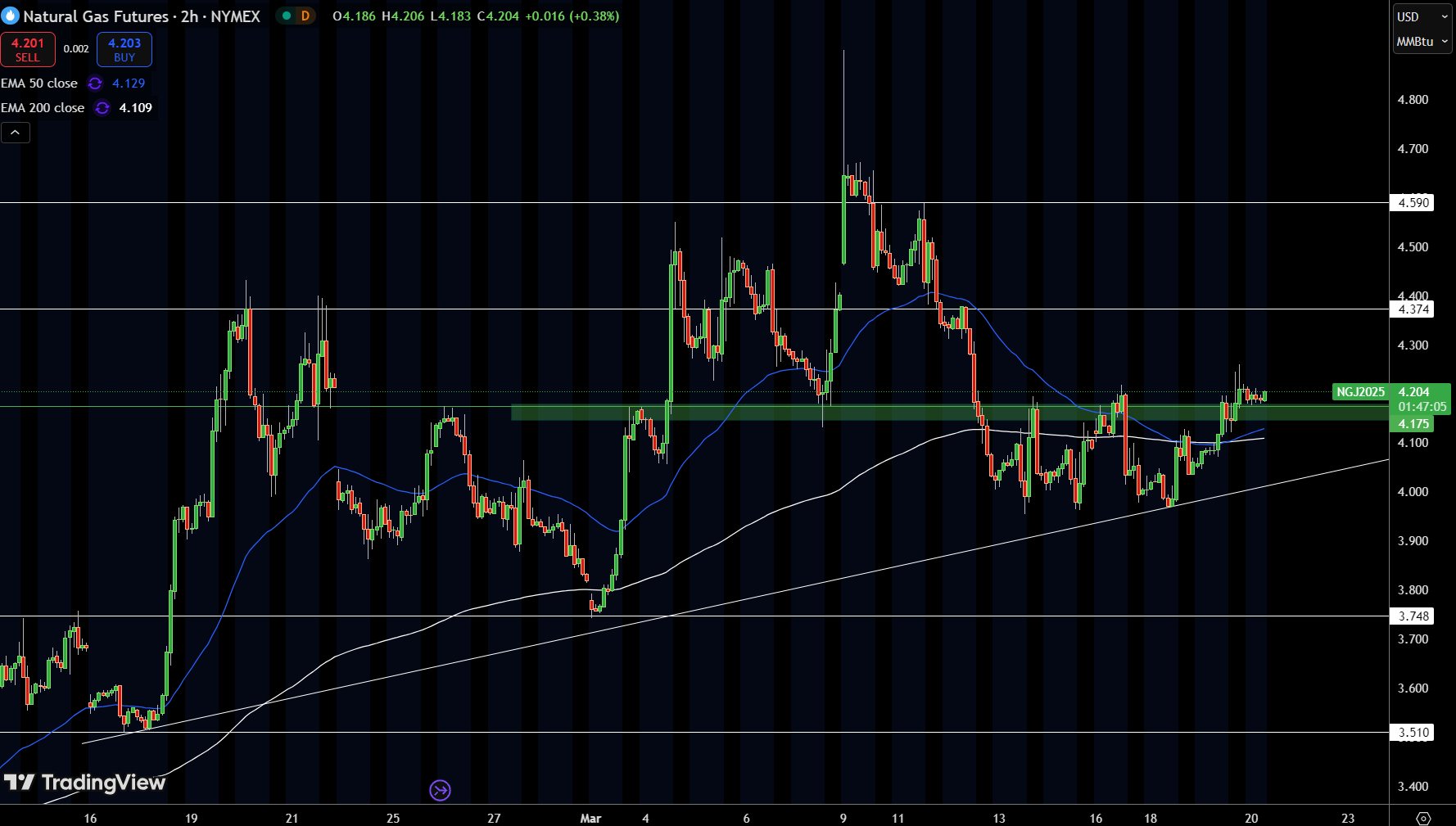
Task: Click the 25 date on the time axis
Action: coord(393,819)
